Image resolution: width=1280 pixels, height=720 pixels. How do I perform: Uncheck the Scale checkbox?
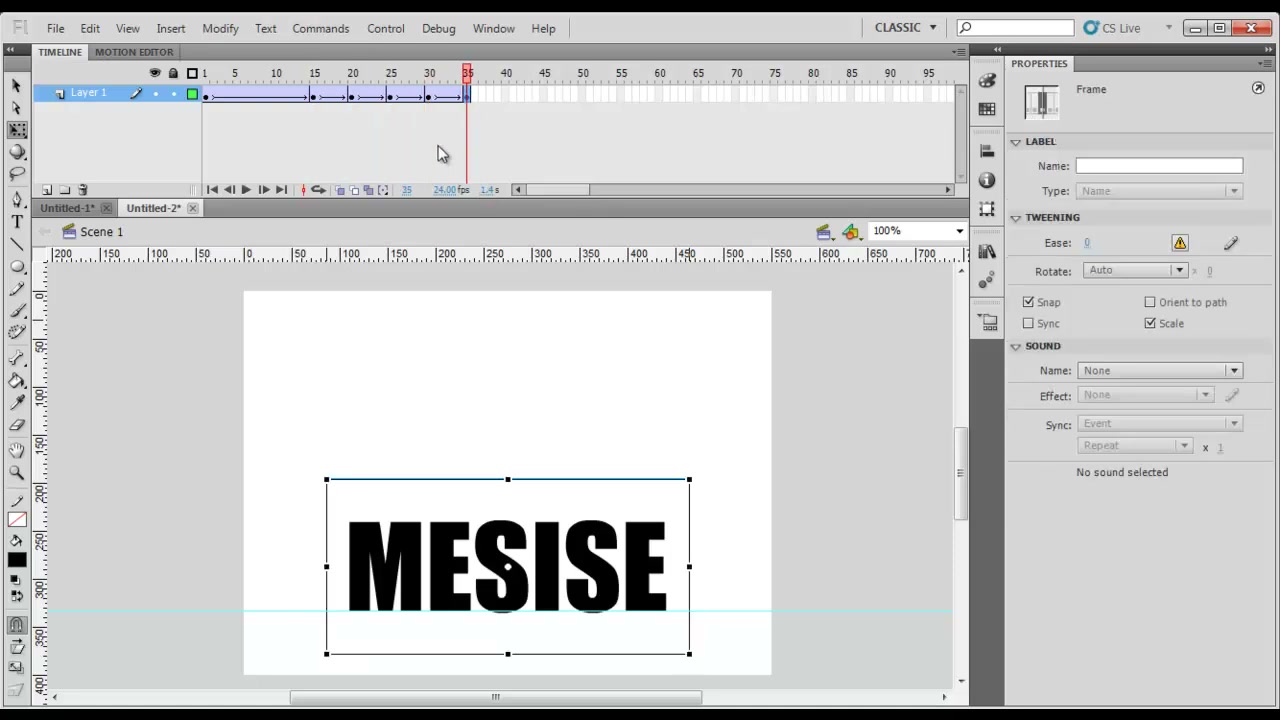coord(1150,324)
